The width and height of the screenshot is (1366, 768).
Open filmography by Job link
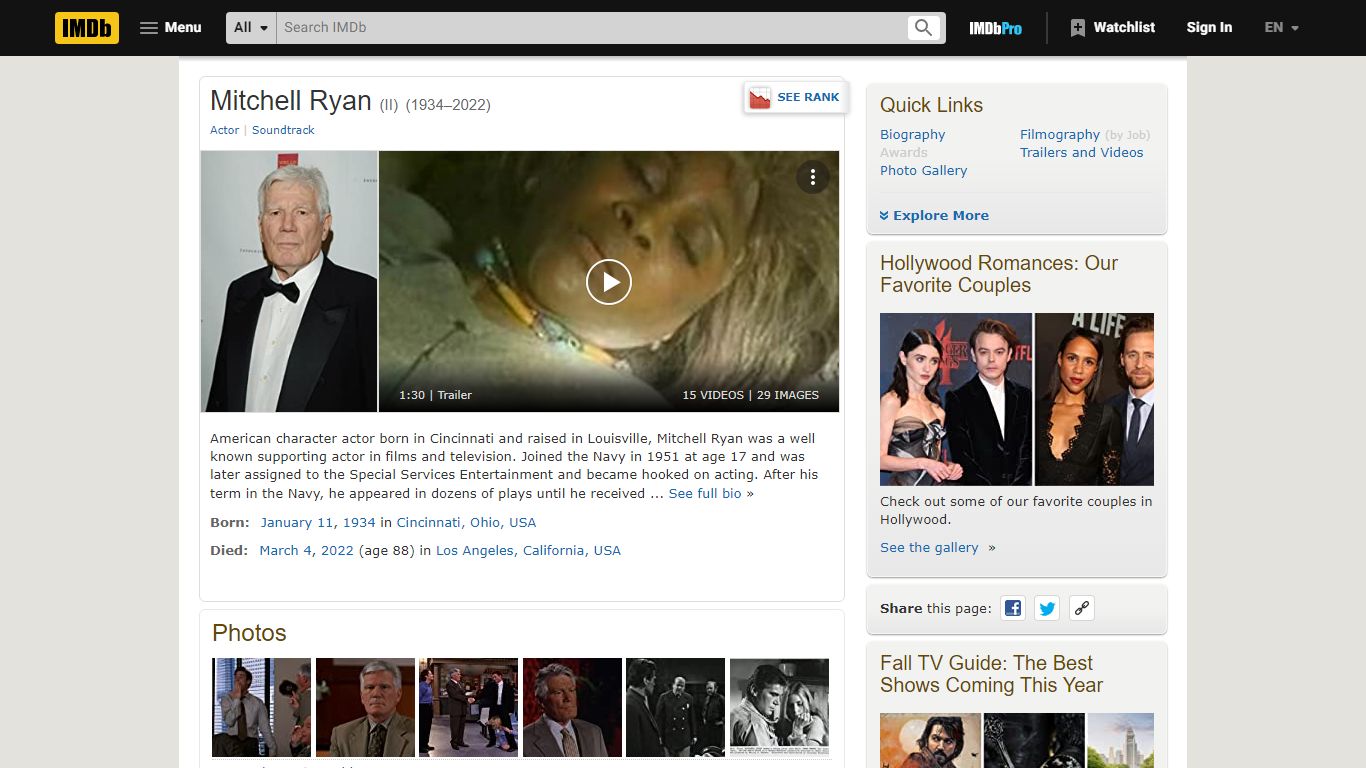pyautogui.click(x=1128, y=135)
